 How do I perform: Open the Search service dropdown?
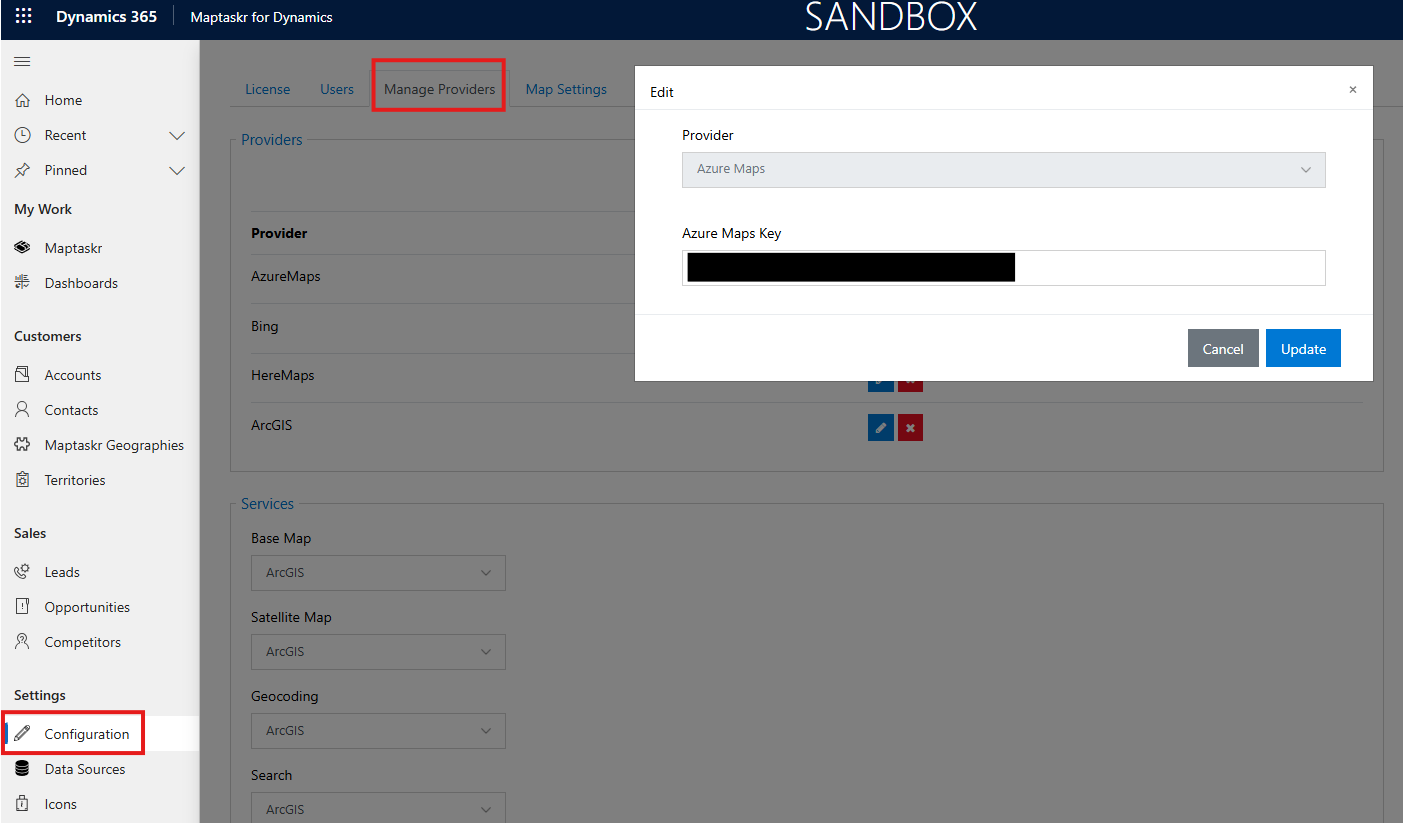tap(378, 808)
